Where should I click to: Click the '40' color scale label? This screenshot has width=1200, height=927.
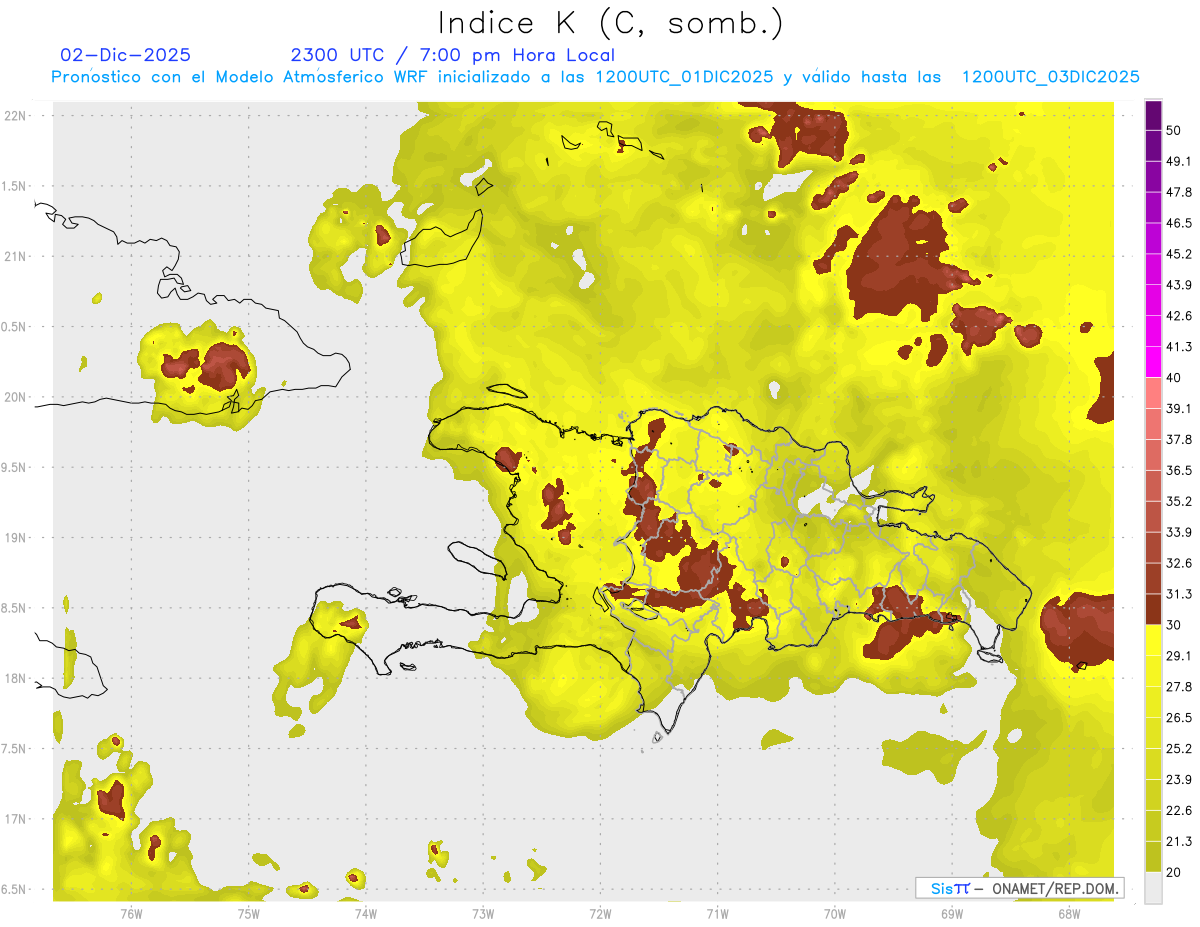(1175, 378)
